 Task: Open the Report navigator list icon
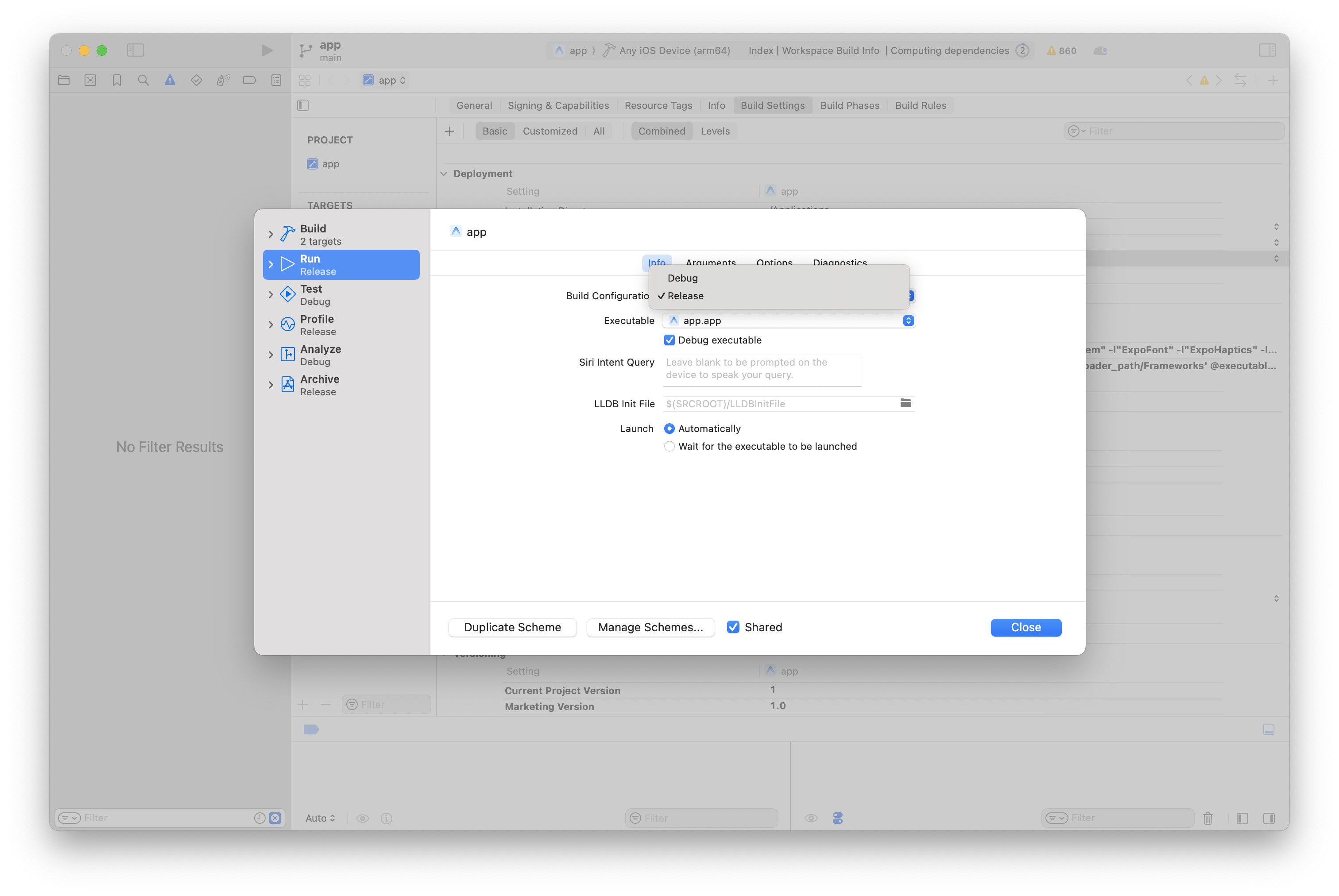click(x=275, y=80)
